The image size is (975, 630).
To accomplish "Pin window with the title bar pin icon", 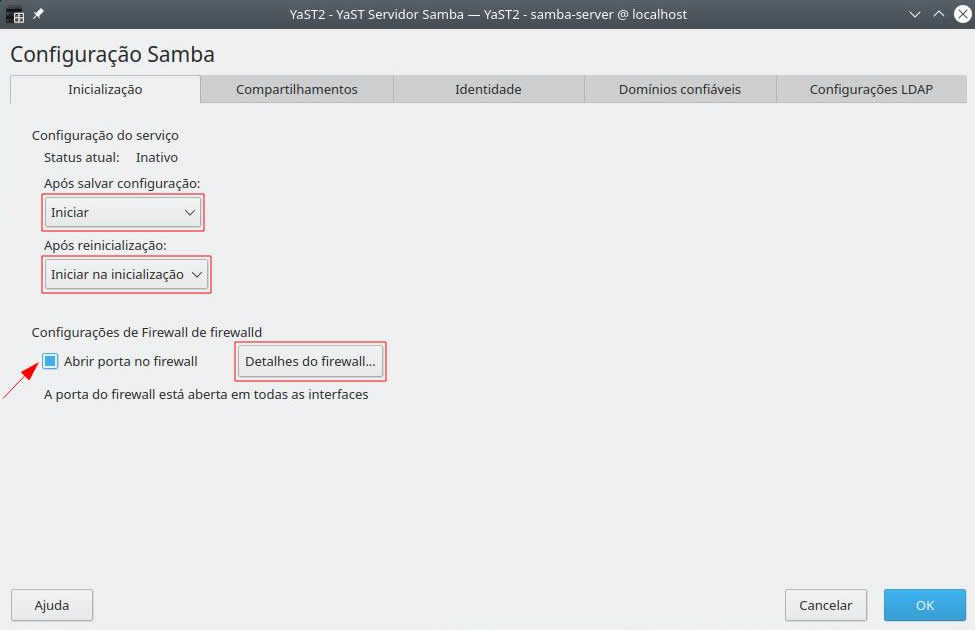I will (x=38, y=15).
